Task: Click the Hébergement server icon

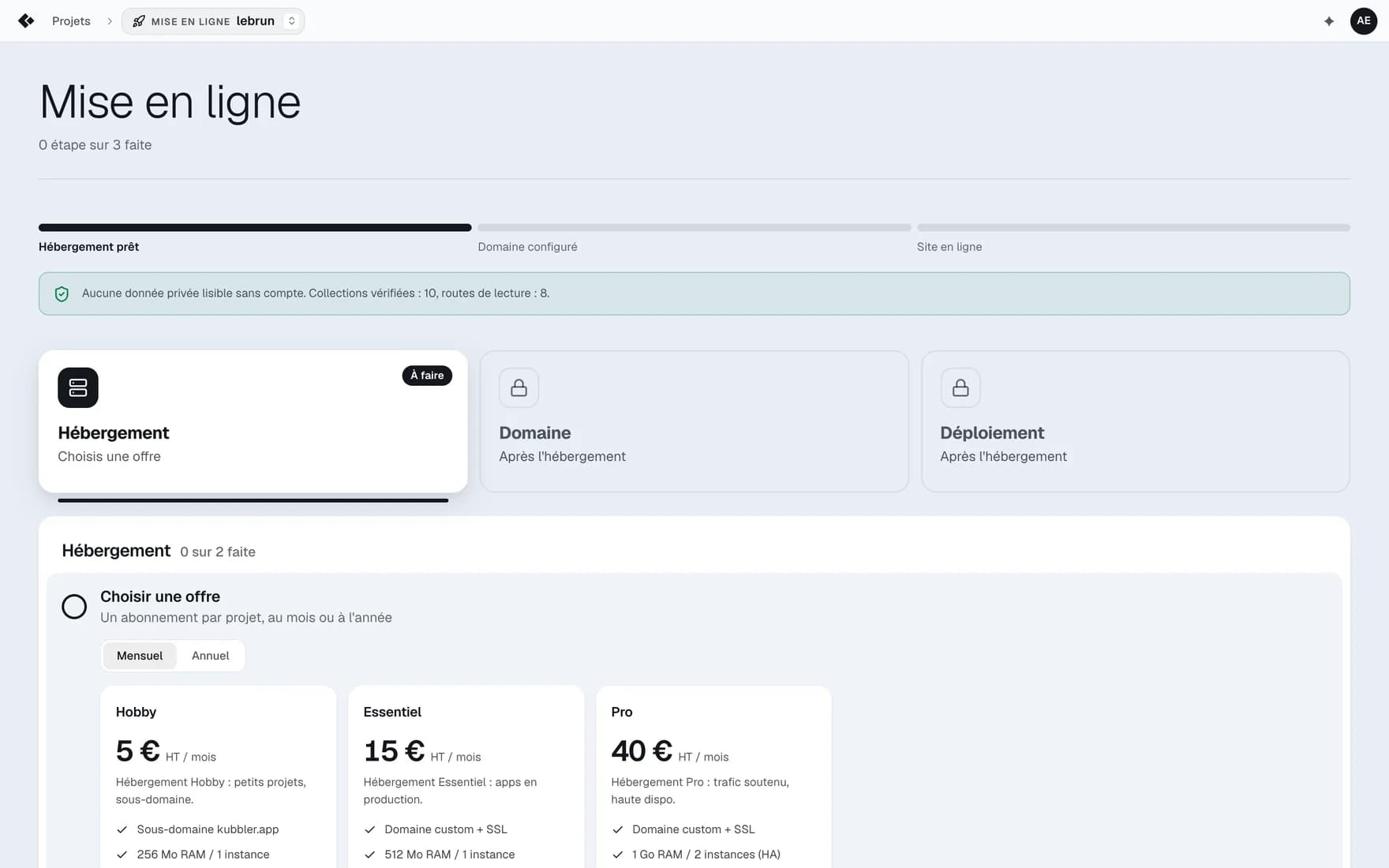Action: 78,387
